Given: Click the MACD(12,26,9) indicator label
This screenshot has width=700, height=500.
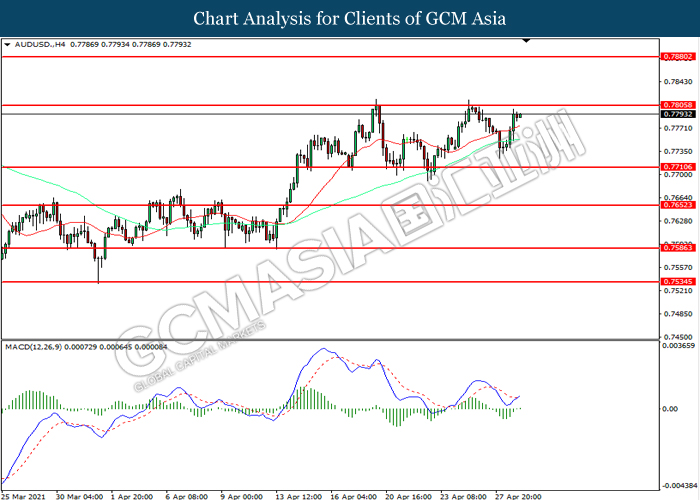Looking at the screenshot, I should point(33,347).
